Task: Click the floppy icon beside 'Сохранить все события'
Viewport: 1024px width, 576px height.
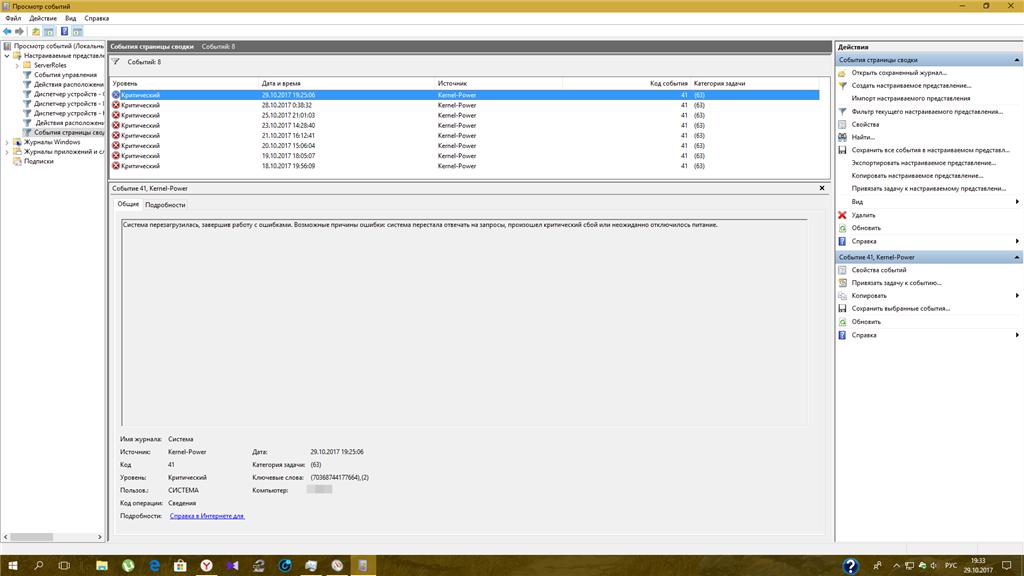Action: pos(842,150)
